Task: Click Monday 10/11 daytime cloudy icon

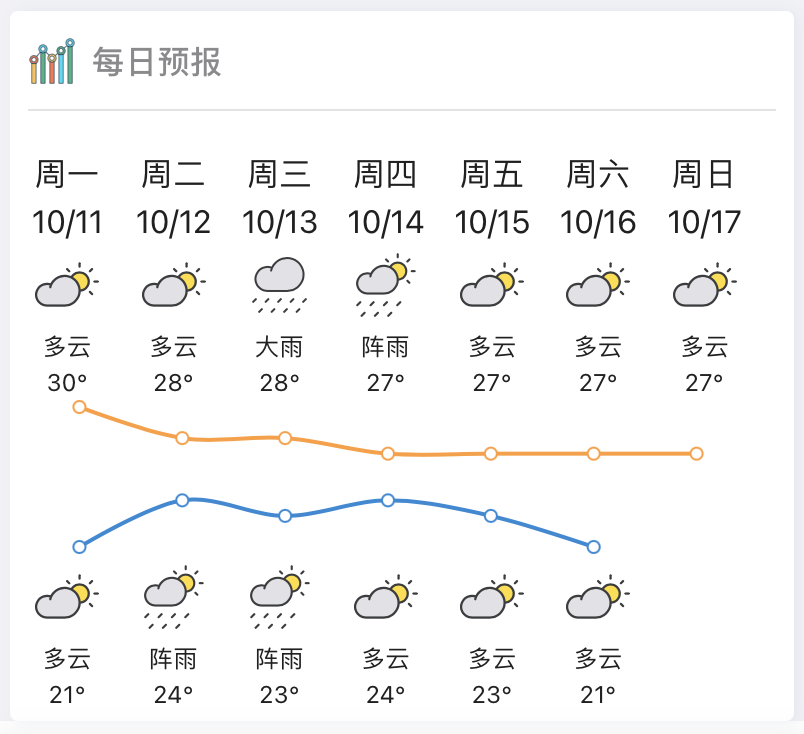Action: 66,286
